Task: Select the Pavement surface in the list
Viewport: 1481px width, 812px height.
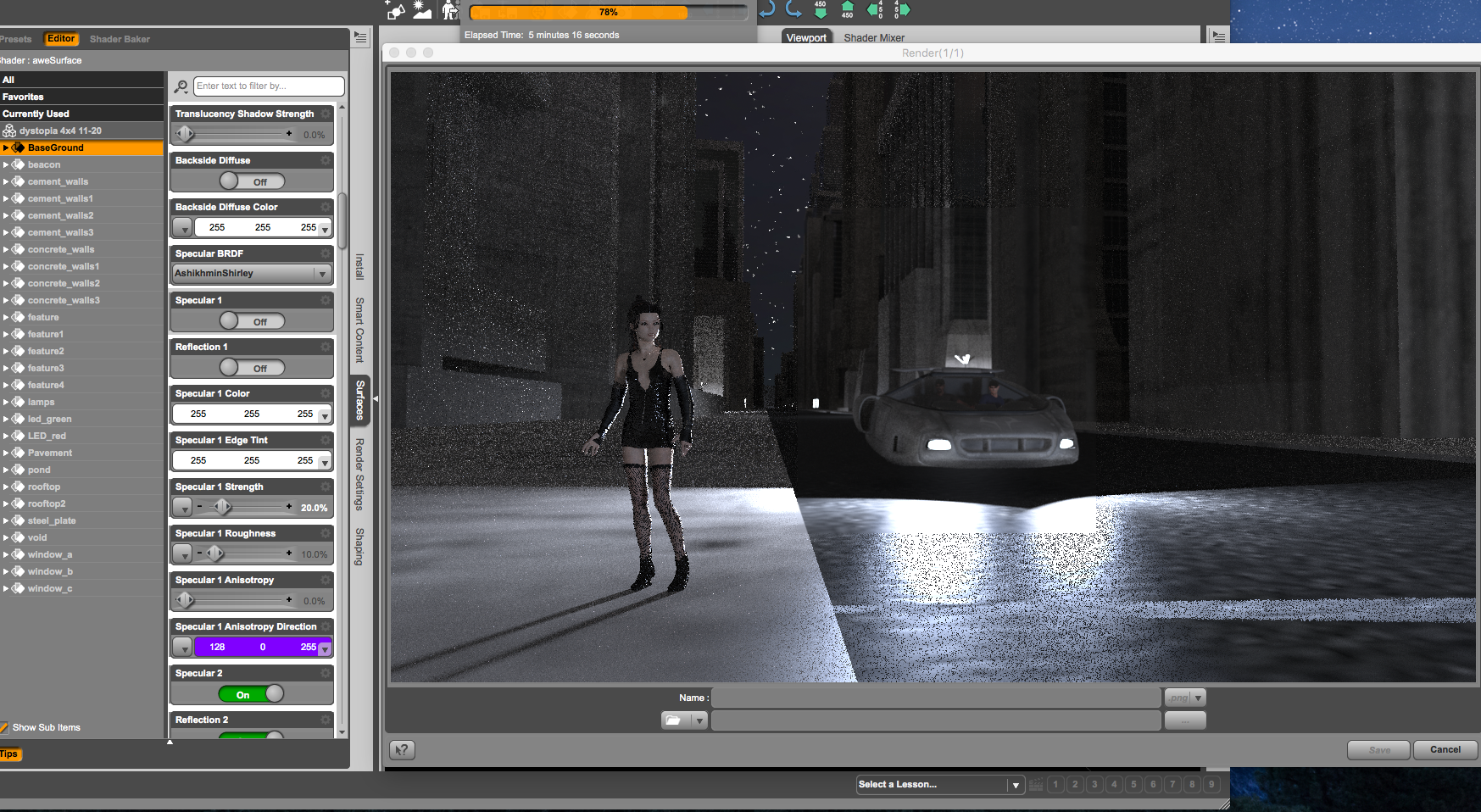Action: pos(50,453)
